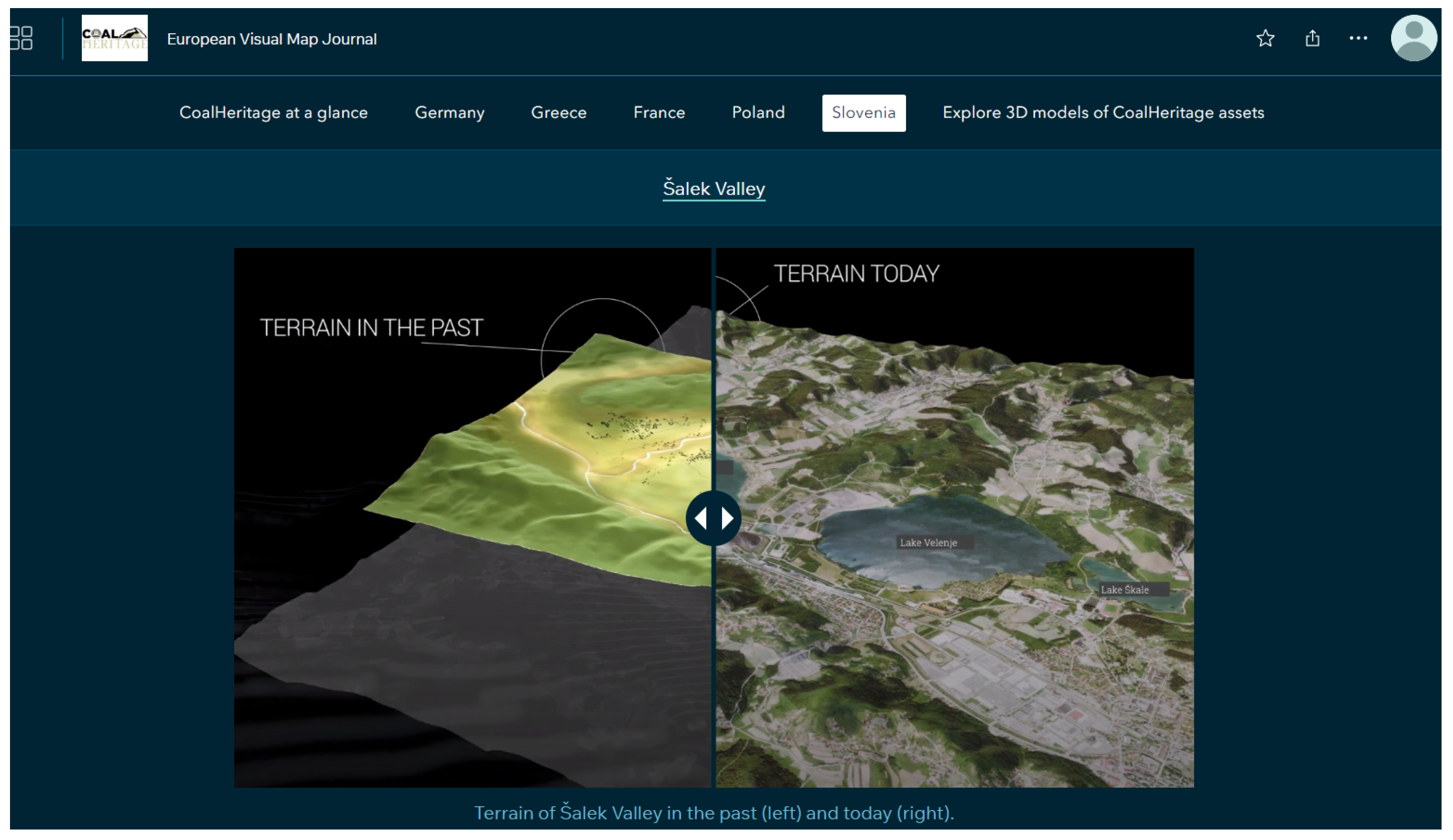Screen dimensions: 1453x840
Task: Open CoalHeritage at a glance tab
Action: click(x=273, y=112)
